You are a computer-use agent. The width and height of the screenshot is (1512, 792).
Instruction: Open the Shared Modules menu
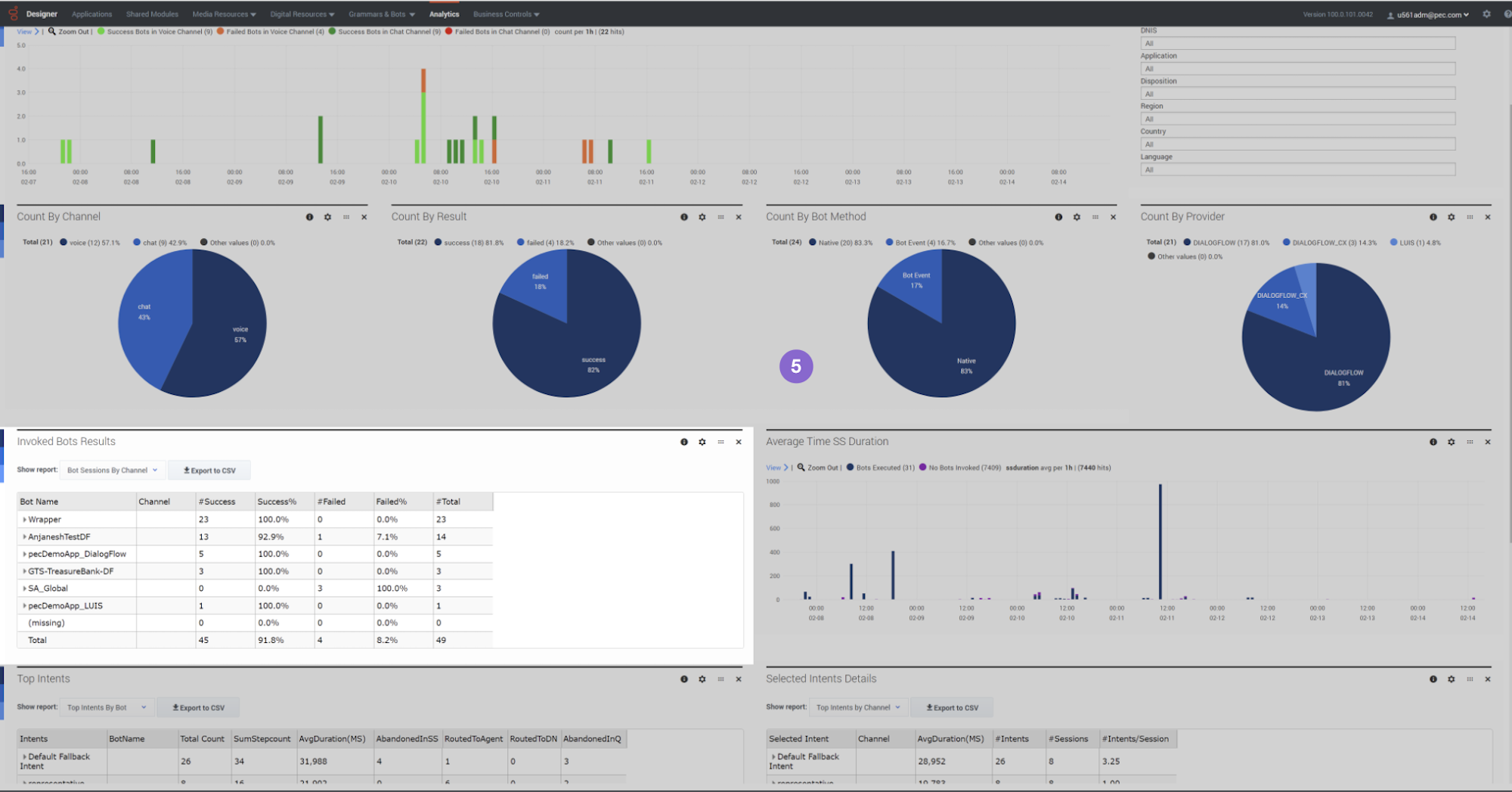(x=152, y=14)
